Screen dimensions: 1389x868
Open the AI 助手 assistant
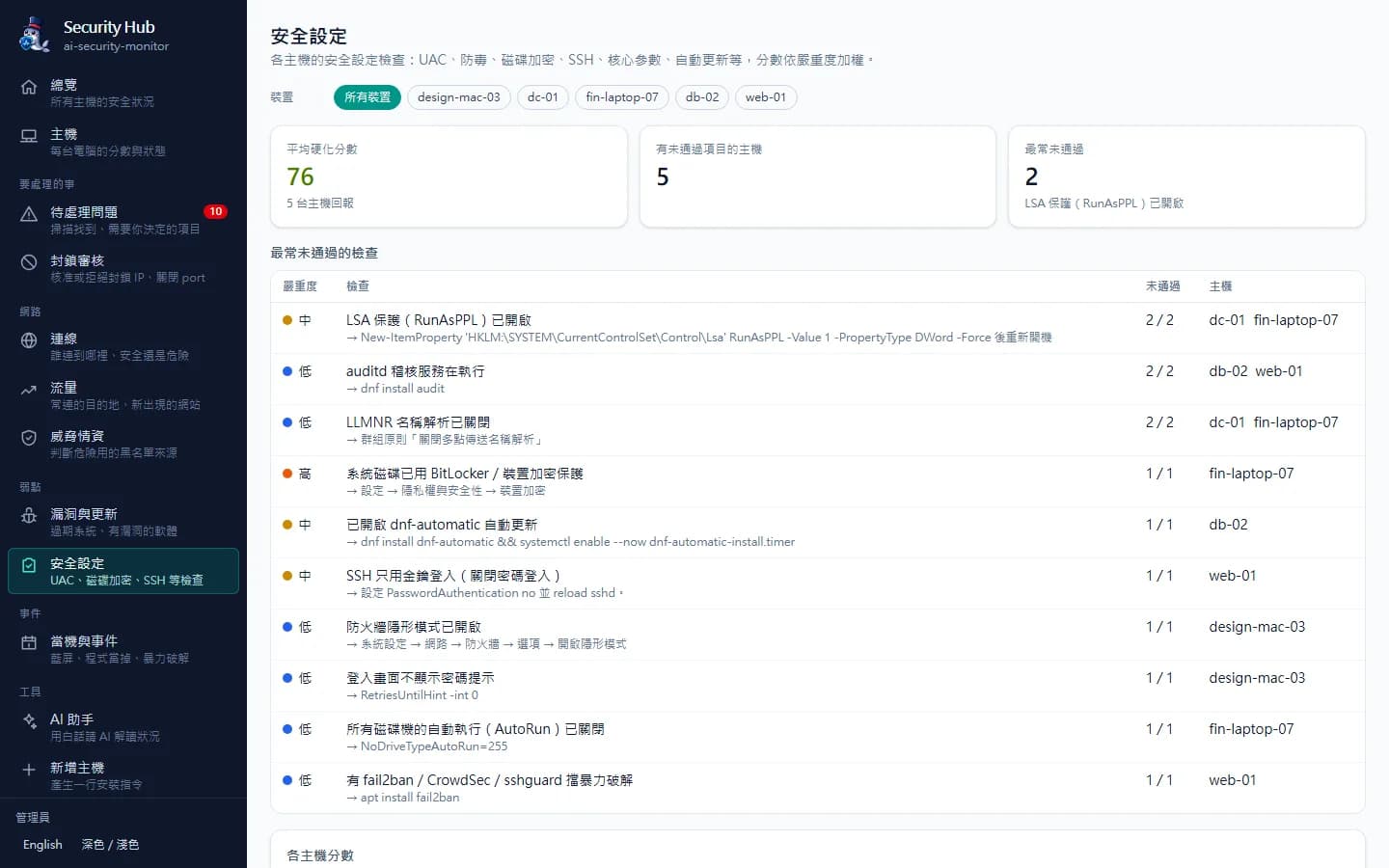[123, 727]
